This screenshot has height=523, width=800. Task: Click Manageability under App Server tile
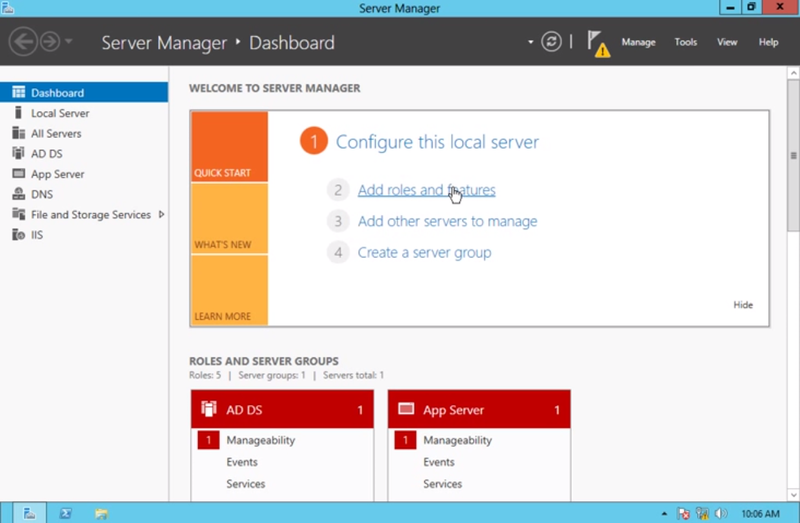458,440
